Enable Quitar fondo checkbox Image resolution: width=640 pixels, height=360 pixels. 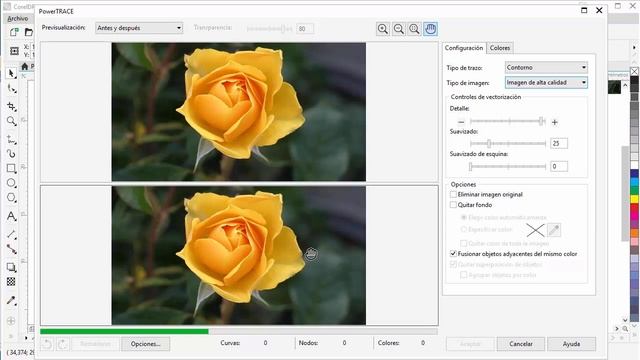click(x=453, y=204)
